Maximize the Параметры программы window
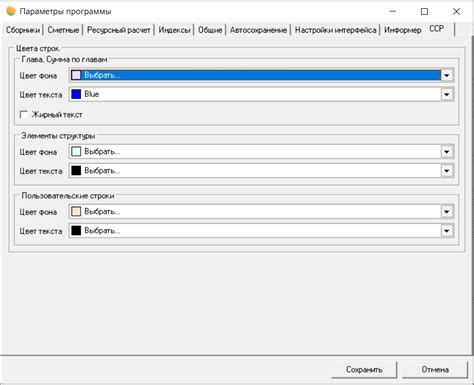This screenshot has width=474, height=385. 424,12
